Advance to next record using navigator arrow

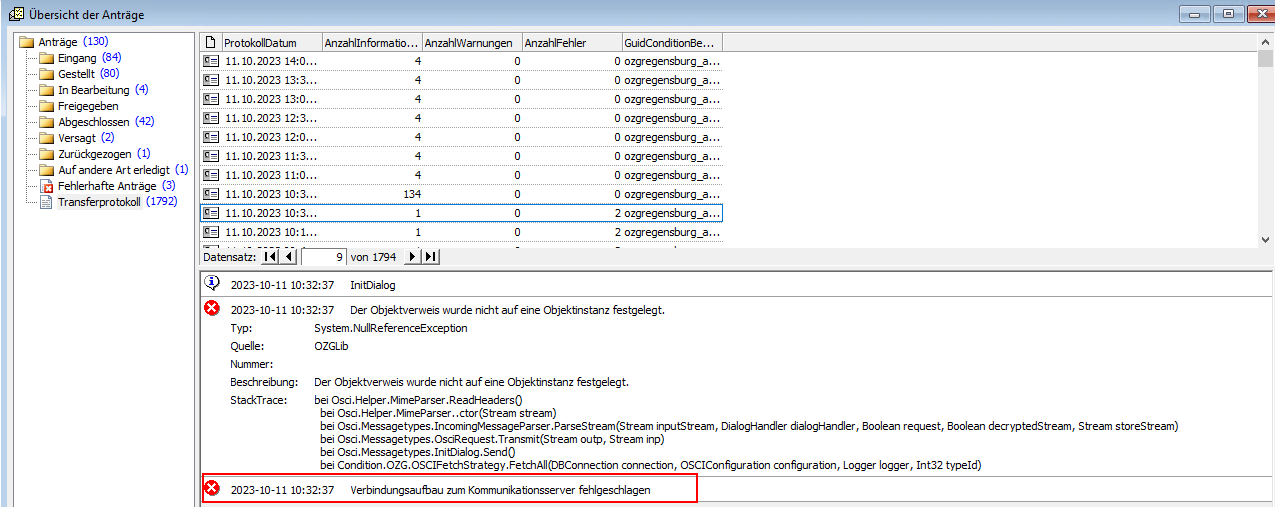[412, 257]
